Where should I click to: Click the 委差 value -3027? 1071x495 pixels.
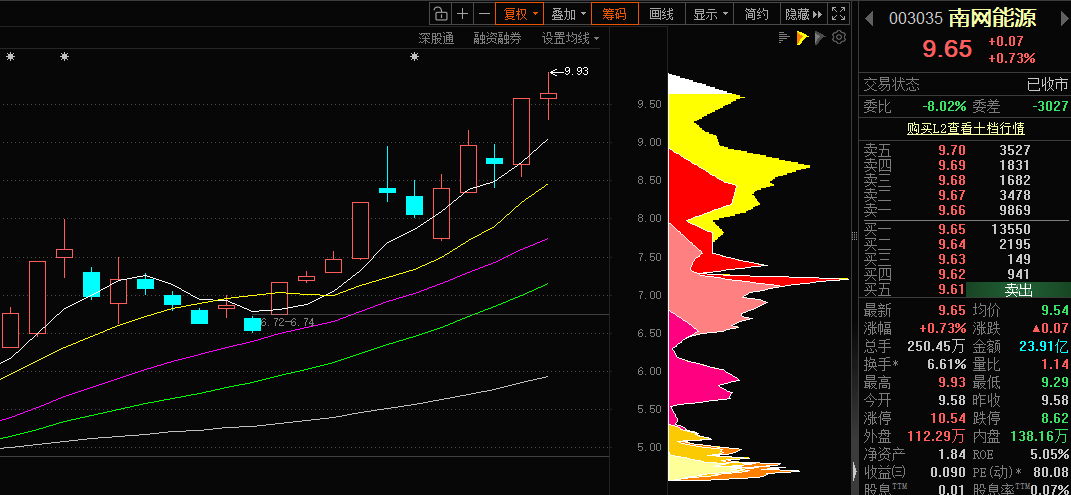(1051, 107)
